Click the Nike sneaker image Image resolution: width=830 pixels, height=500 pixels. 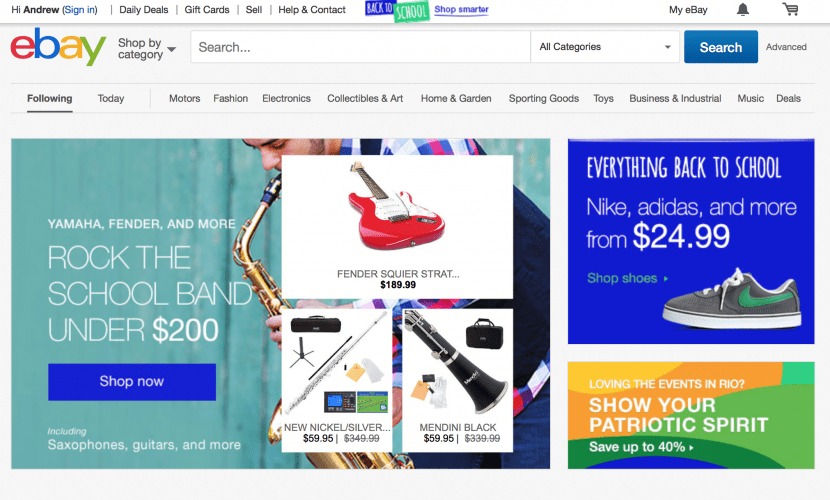pyautogui.click(x=732, y=299)
